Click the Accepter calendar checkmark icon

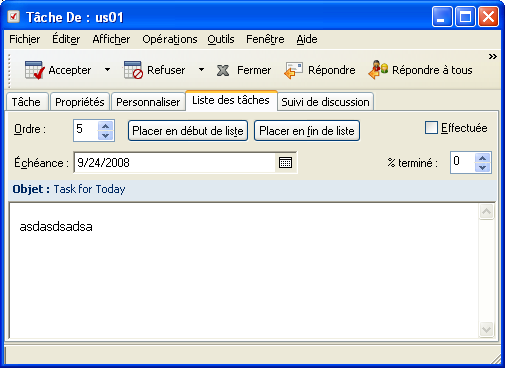(35, 70)
